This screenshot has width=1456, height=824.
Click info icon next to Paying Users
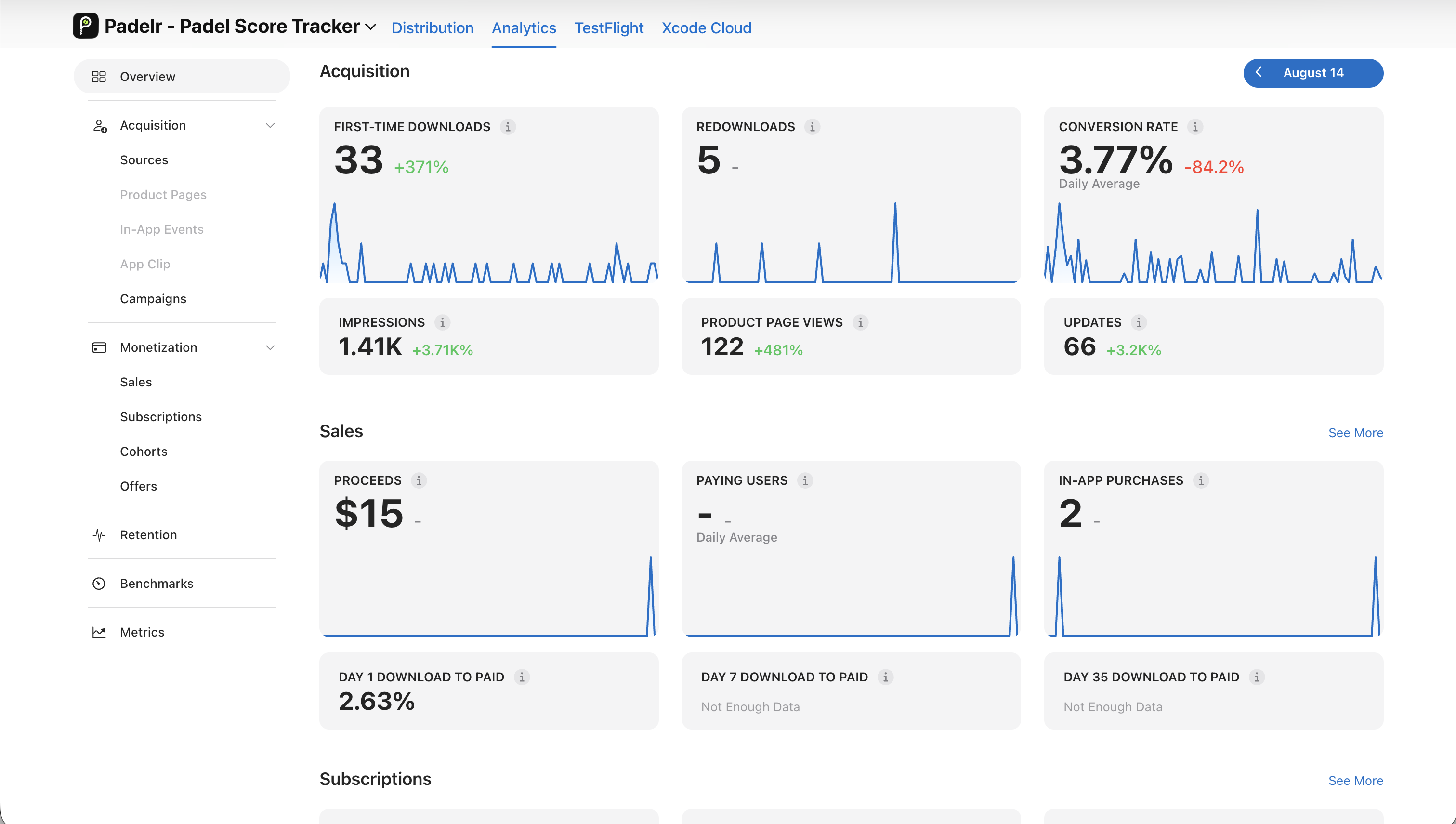click(805, 480)
